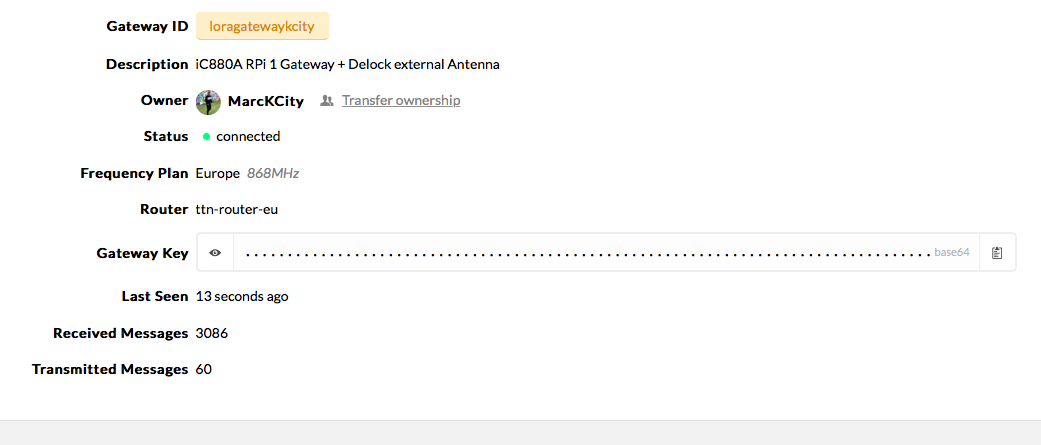
Task: Click the 3086 received messages count
Action: pos(212,333)
